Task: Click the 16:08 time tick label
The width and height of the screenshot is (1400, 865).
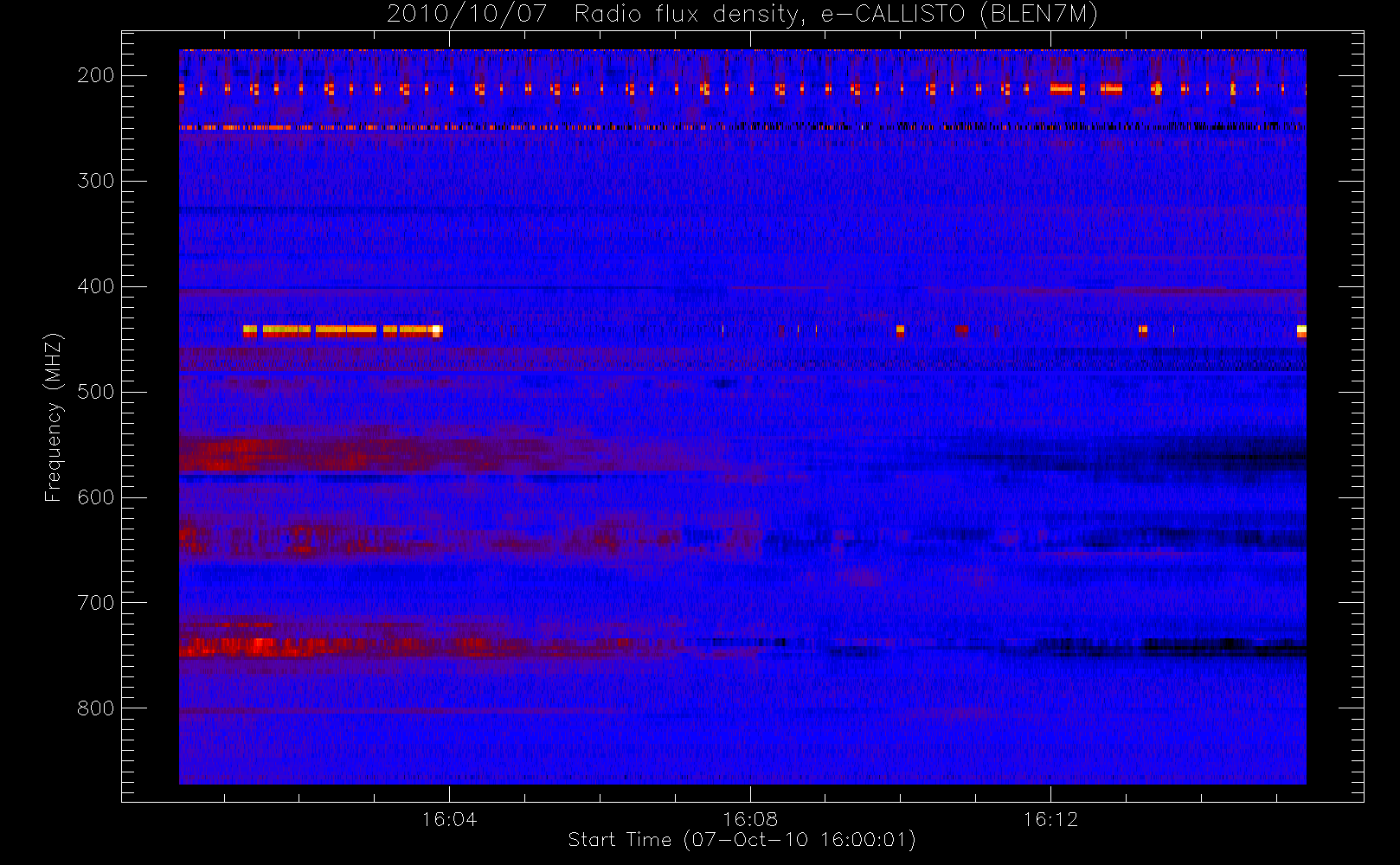Action: 750,819
